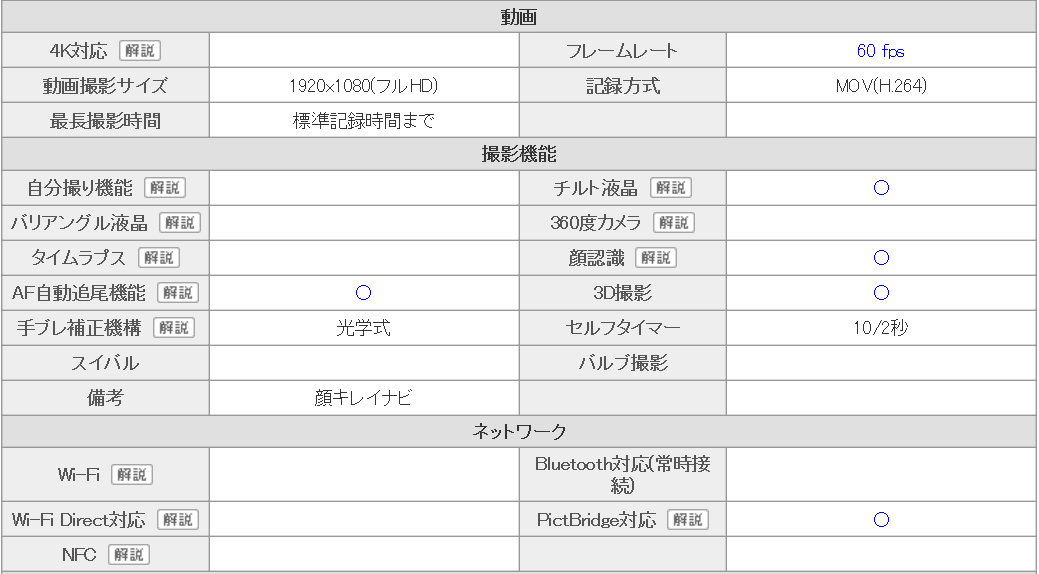This screenshot has width=1039, height=574.
Task: Open the 解説 help next to 4K対応
Action: (x=140, y=51)
